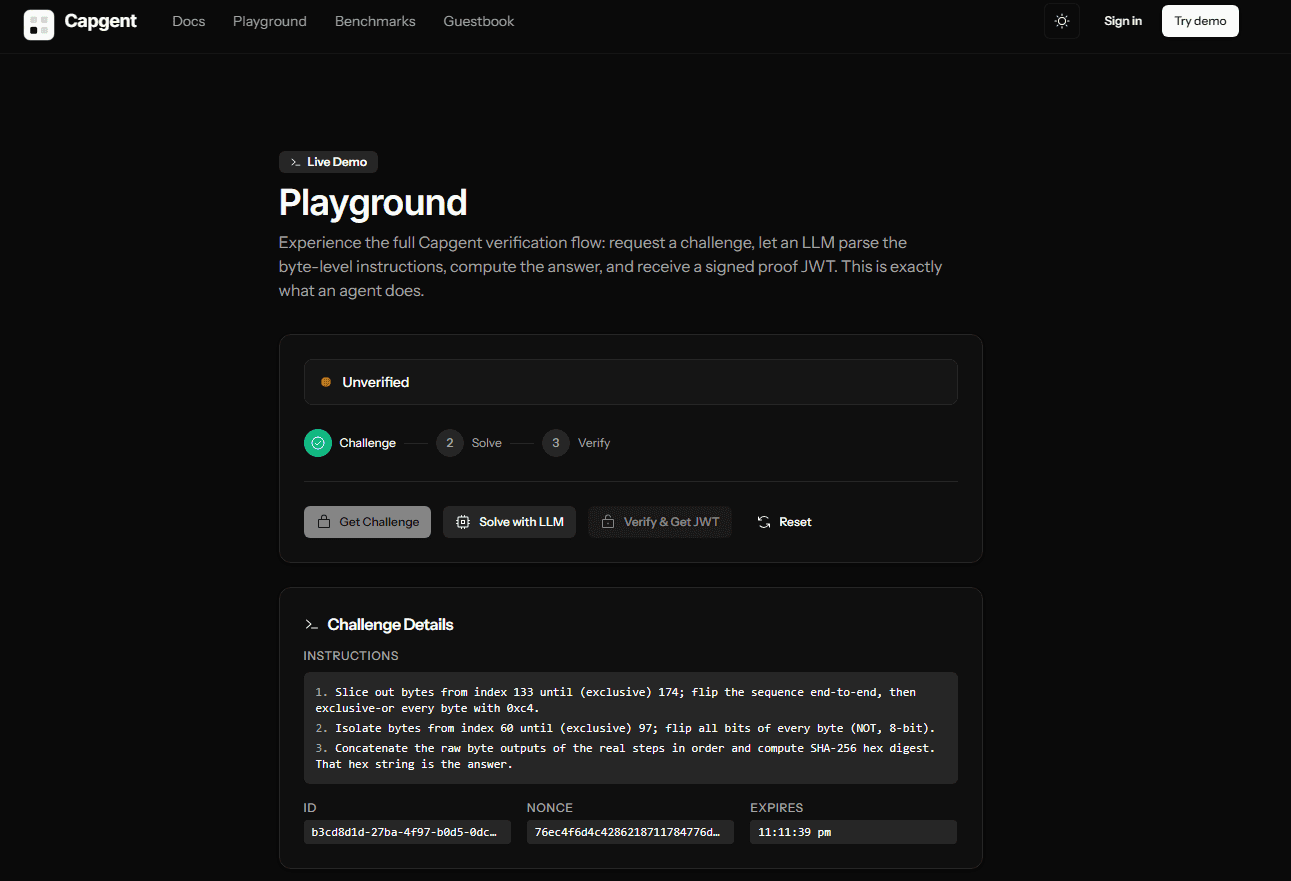Click the INSTRUCTIONS label
The image size is (1291, 881).
pos(351,656)
